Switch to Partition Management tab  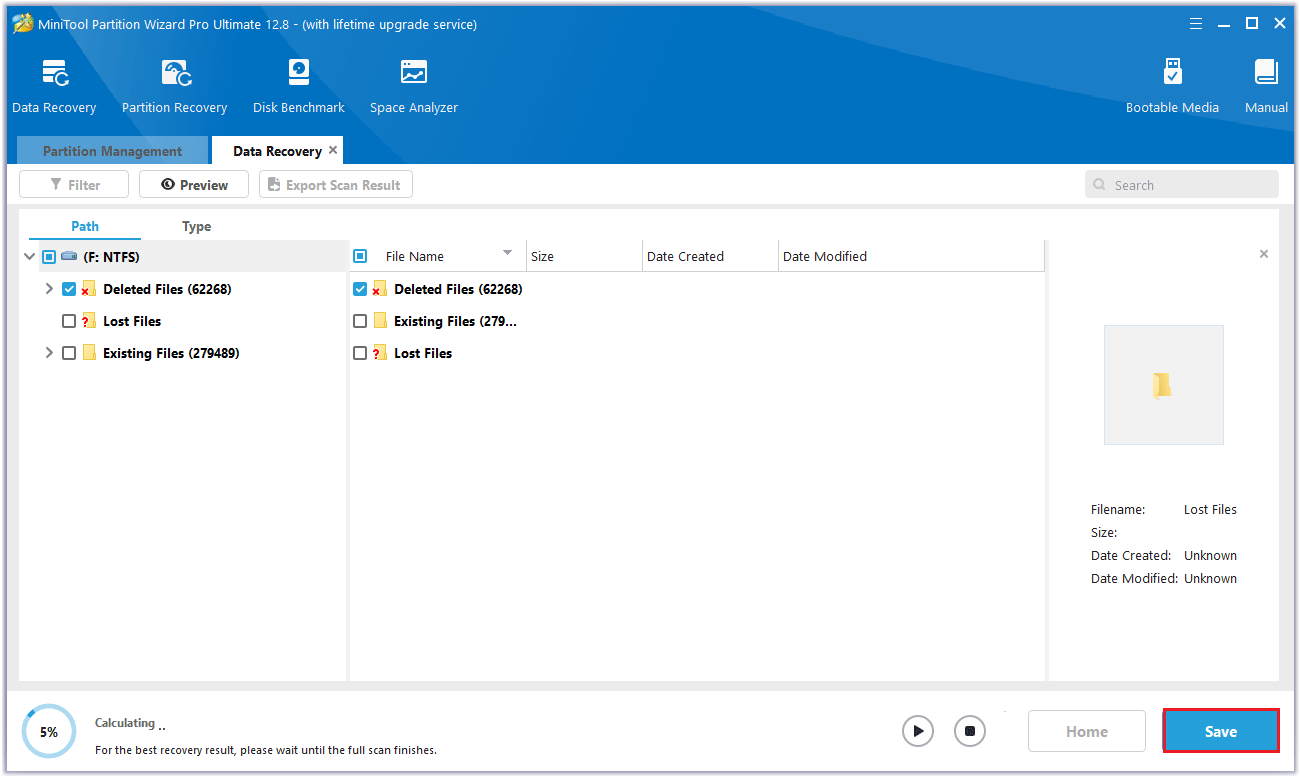coord(112,151)
